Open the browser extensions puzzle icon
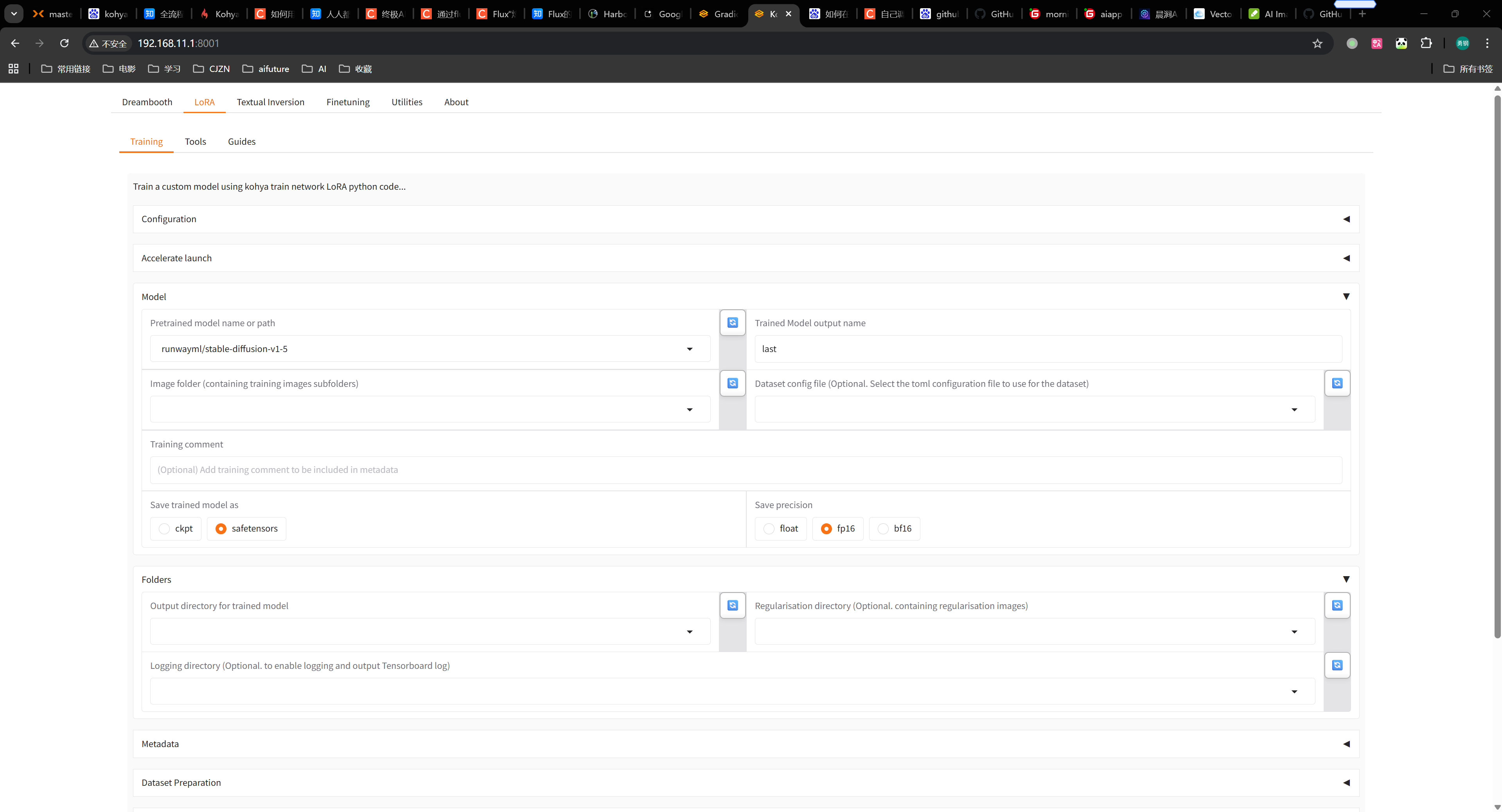 coord(1426,43)
